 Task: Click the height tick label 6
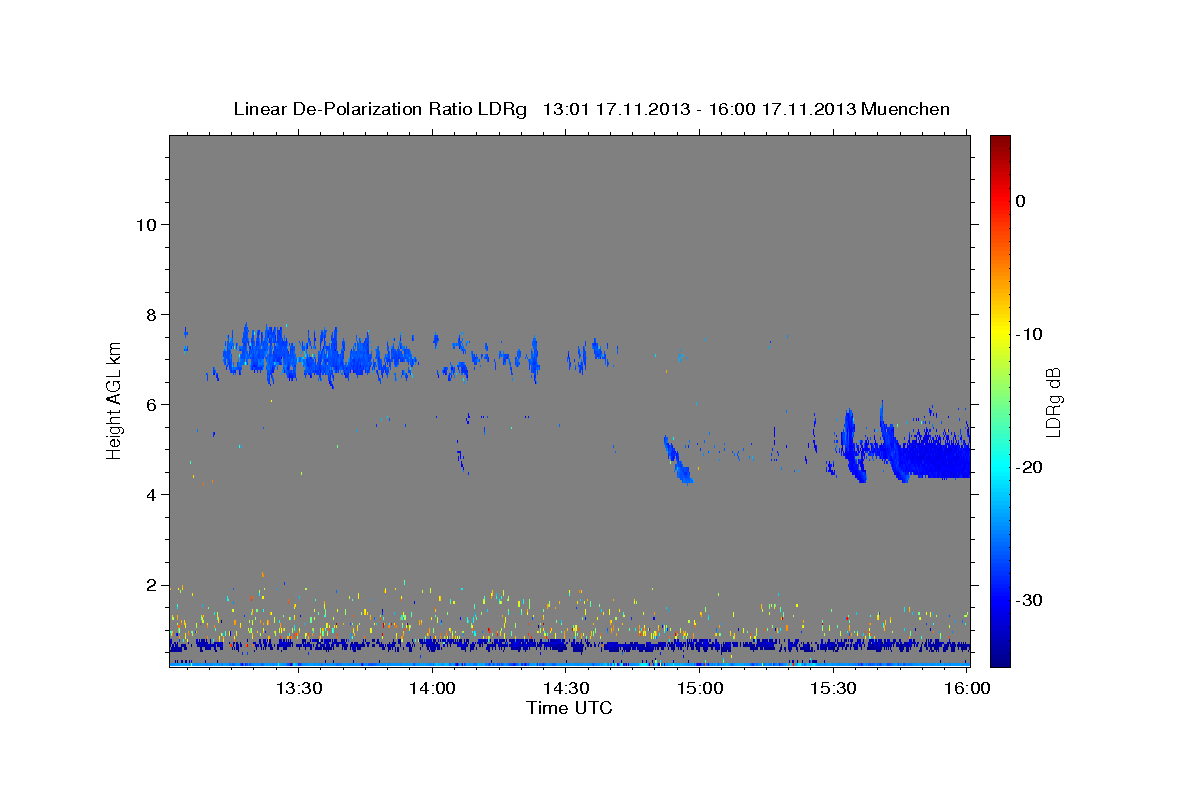pyautogui.click(x=152, y=404)
